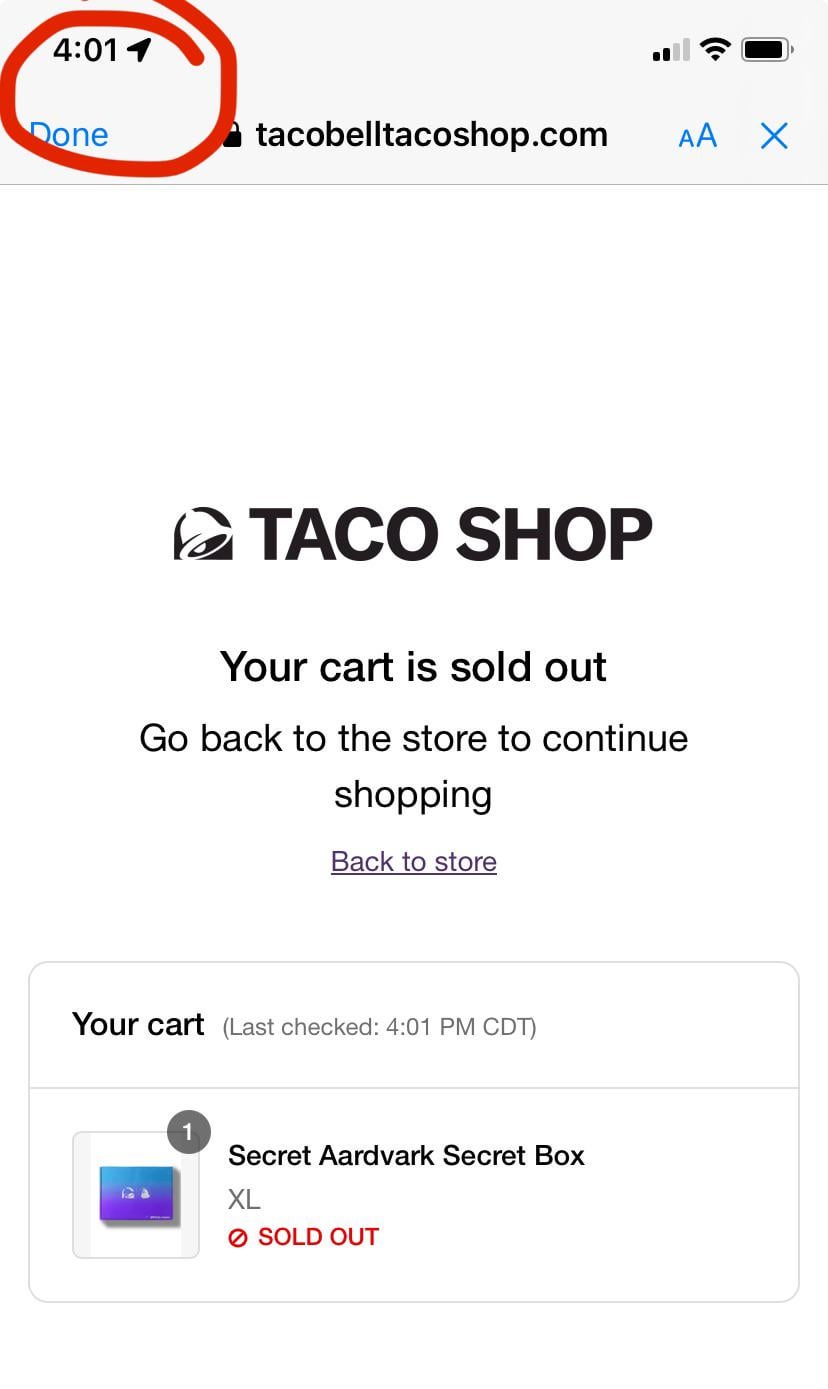This screenshot has width=828, height=1389.
Task: Tap the battery indicator icon
Action: pos(767,49)
